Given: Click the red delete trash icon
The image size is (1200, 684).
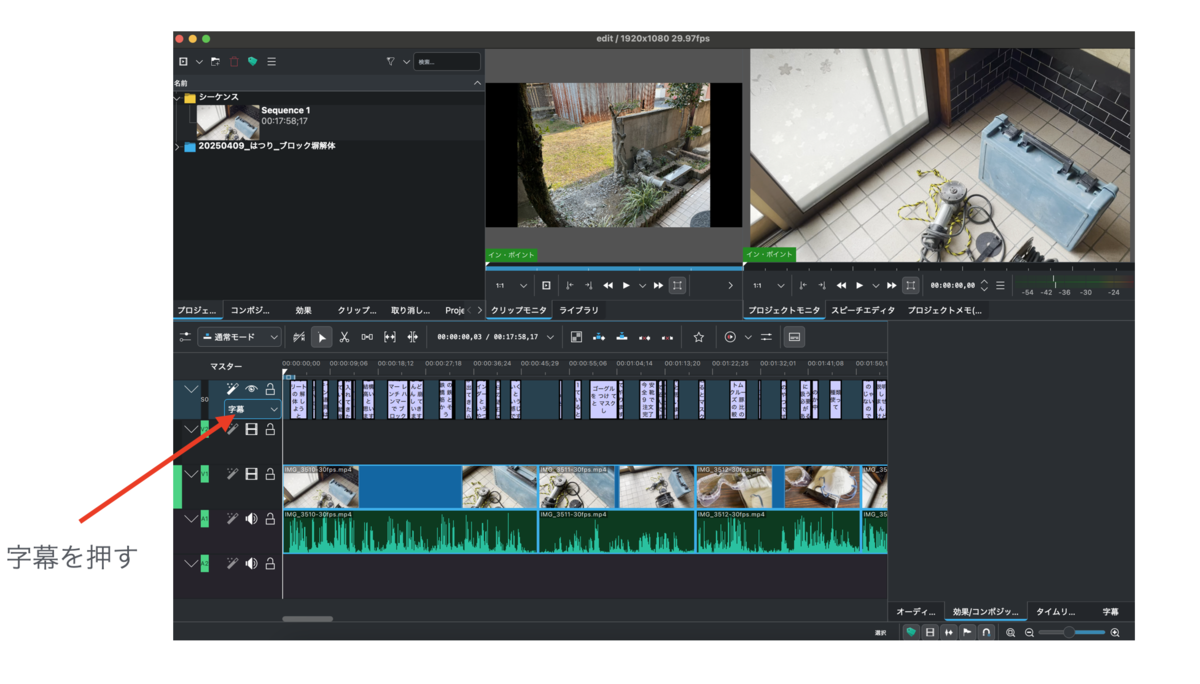Looking at the screenshot, I should click(234, 62).
